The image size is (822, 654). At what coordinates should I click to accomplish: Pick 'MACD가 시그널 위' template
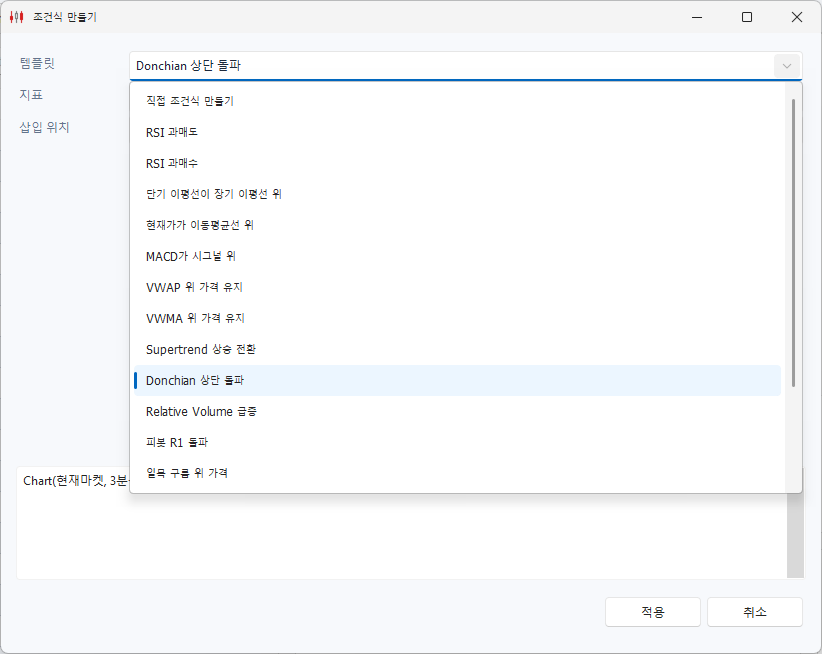tap(457, 256)
